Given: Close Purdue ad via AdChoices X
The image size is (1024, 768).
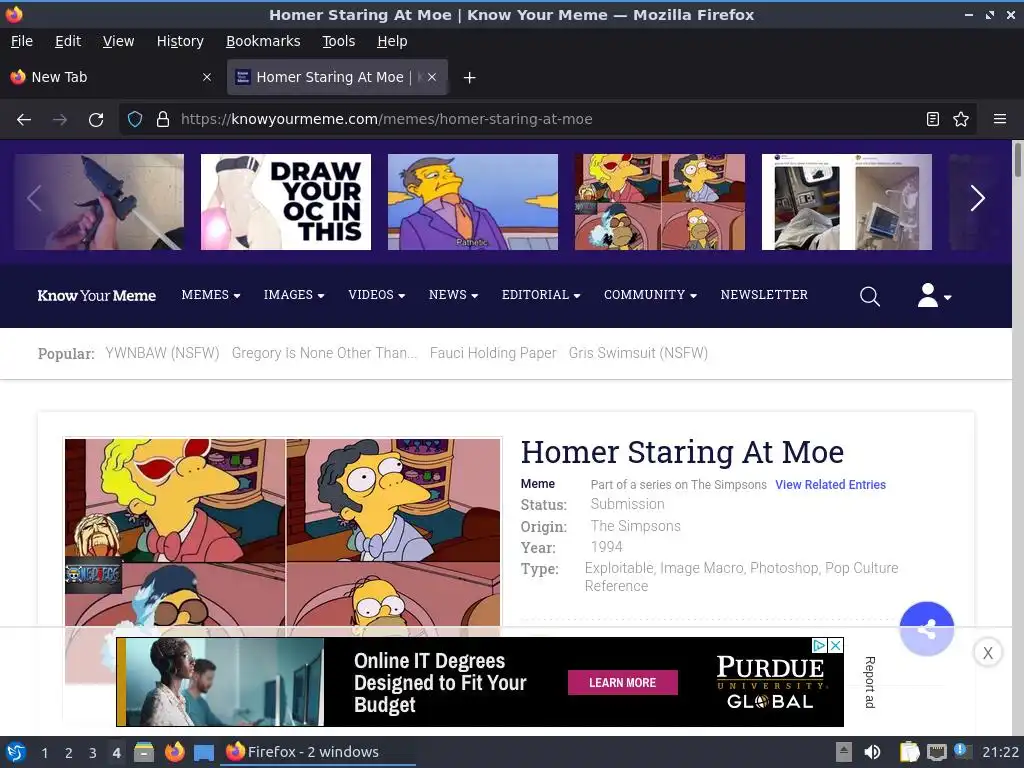Looking at the screenshot, I should tap(835, 645).
